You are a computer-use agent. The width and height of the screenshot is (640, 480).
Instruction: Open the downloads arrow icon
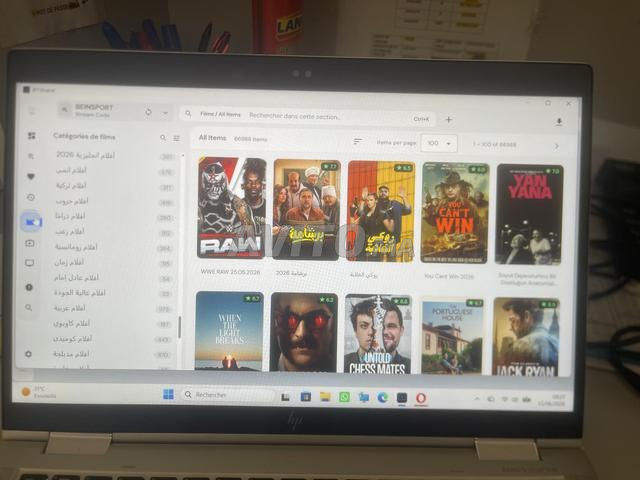(x=559, y=122)
